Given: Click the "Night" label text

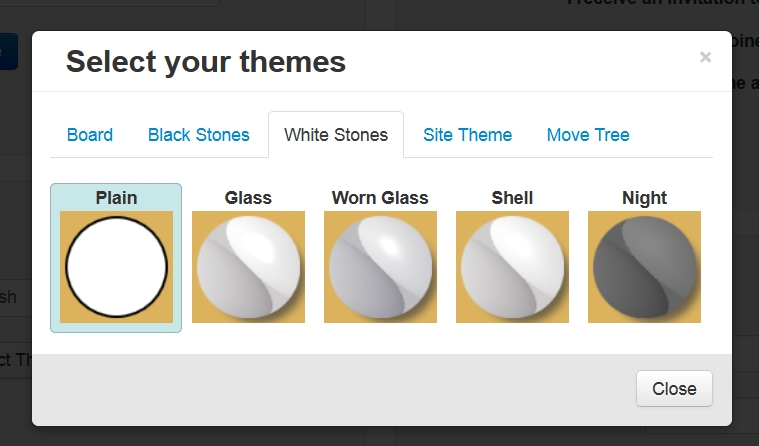Looking at the screenshot, I should point(644,198).
